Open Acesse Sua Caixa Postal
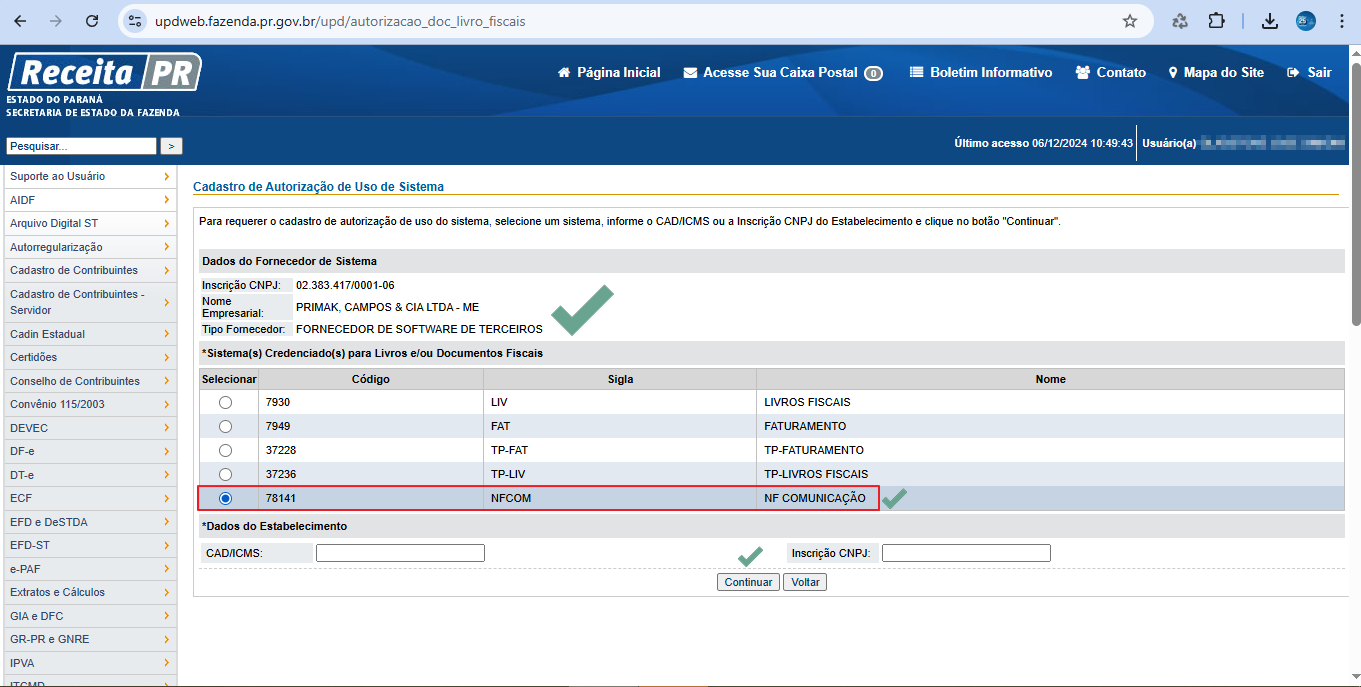 tap(783, 72)
